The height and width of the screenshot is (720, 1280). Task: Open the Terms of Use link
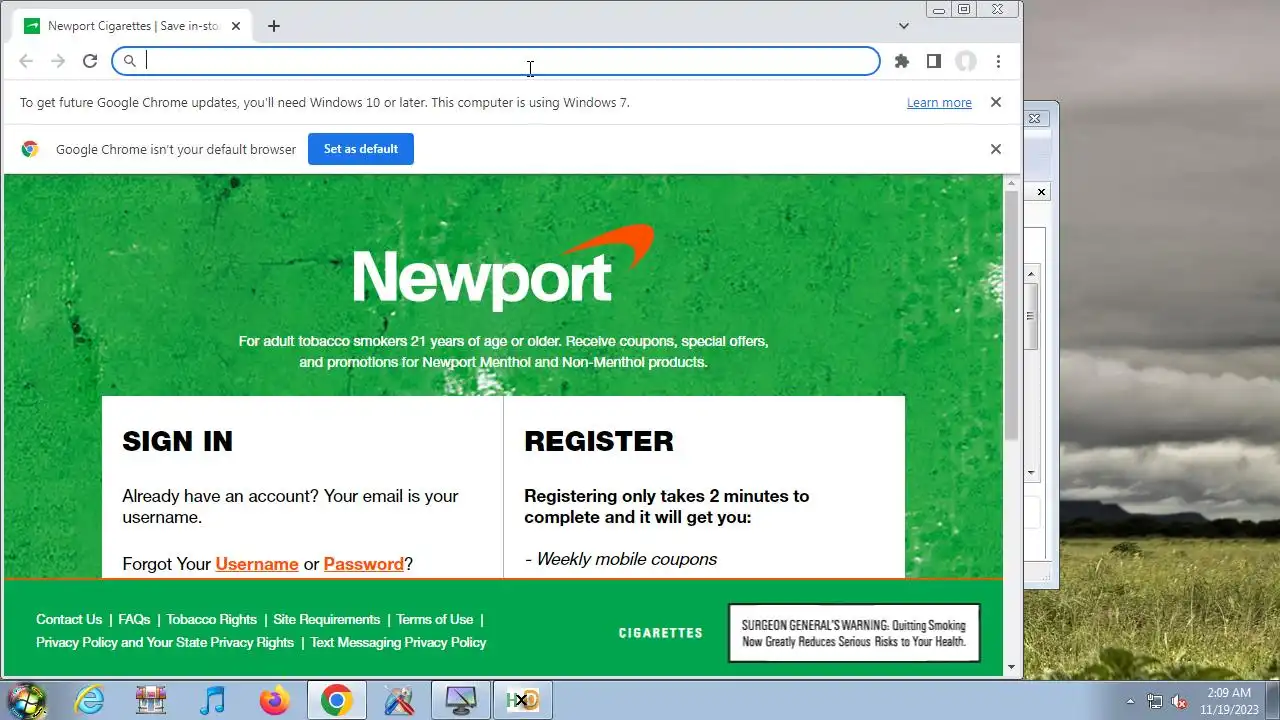435,619
